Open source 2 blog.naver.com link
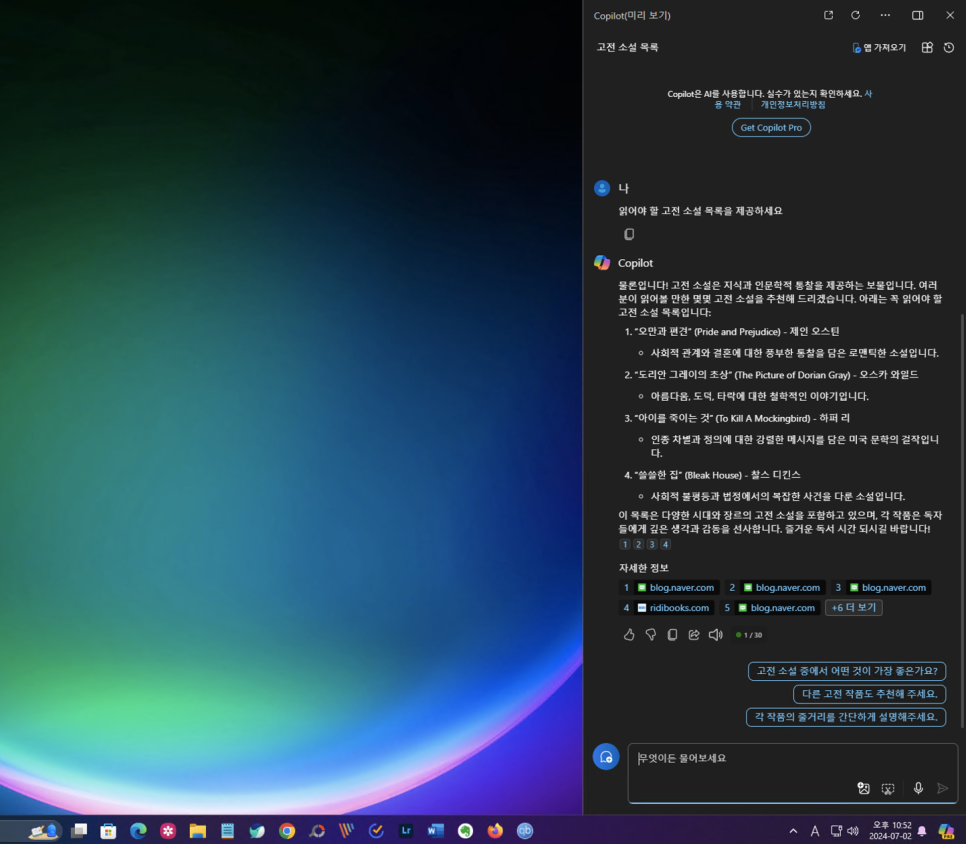The width and height of the screenshot is (966, 844). tap(774, 588)
